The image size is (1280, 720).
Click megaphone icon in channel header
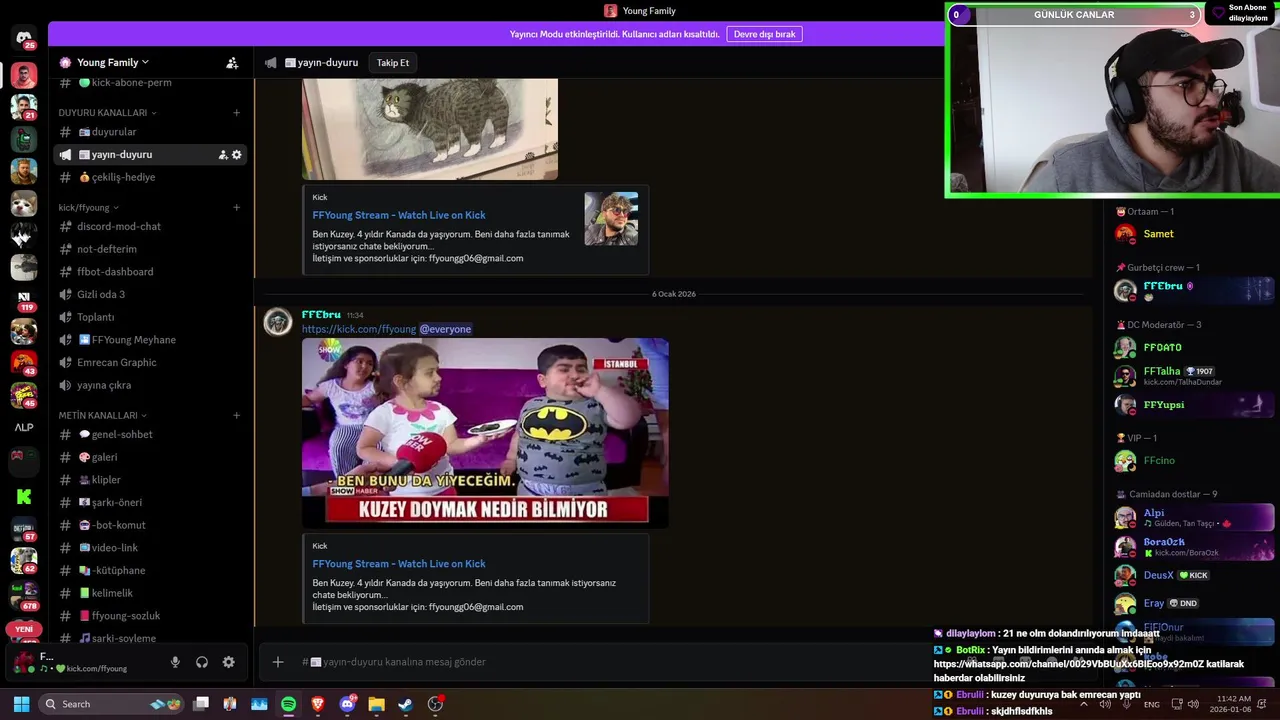coord(270,62)
